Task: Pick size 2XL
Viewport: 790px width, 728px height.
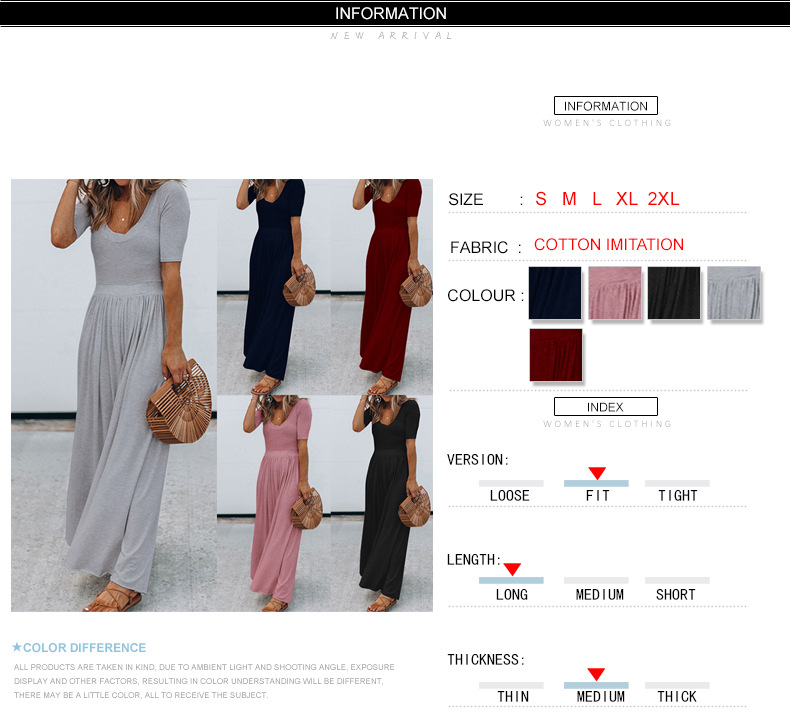Action: pos(663,199)
